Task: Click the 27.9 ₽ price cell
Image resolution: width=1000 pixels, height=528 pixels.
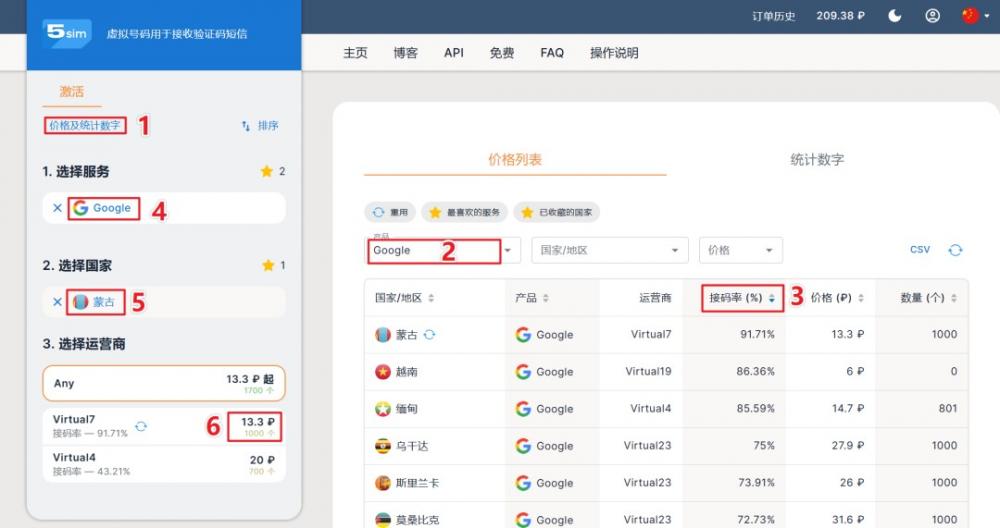Action: pyautogui.click(x=848, y=445)
